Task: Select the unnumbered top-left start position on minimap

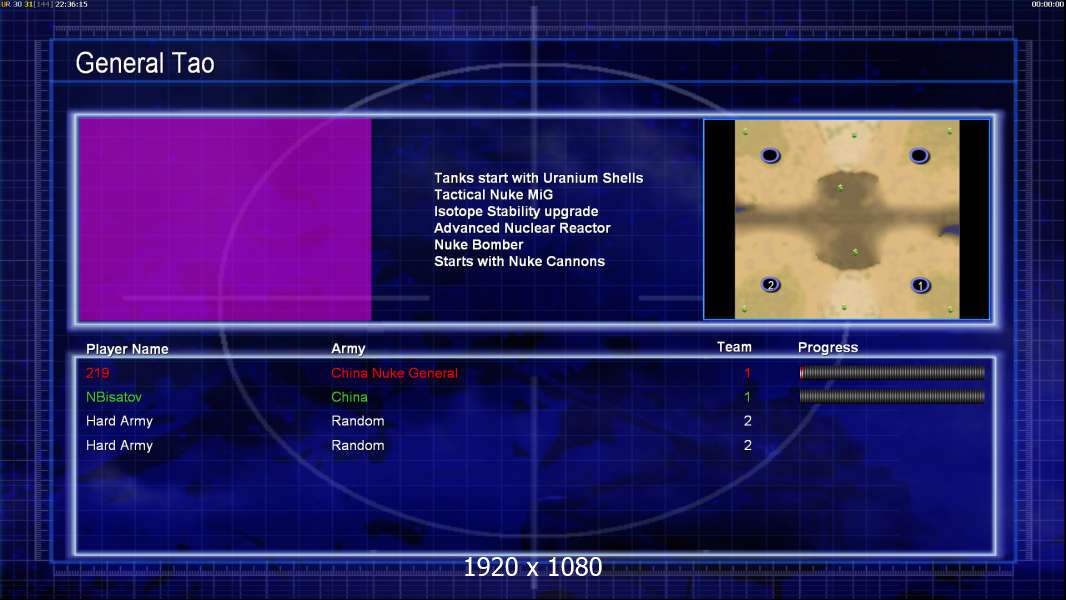Action: tap(770, 156)
